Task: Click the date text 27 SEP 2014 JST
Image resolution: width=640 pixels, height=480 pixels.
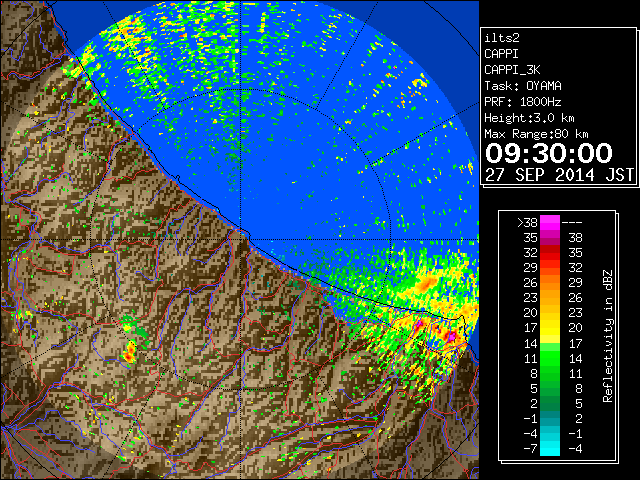Action: tap(559, 175)
